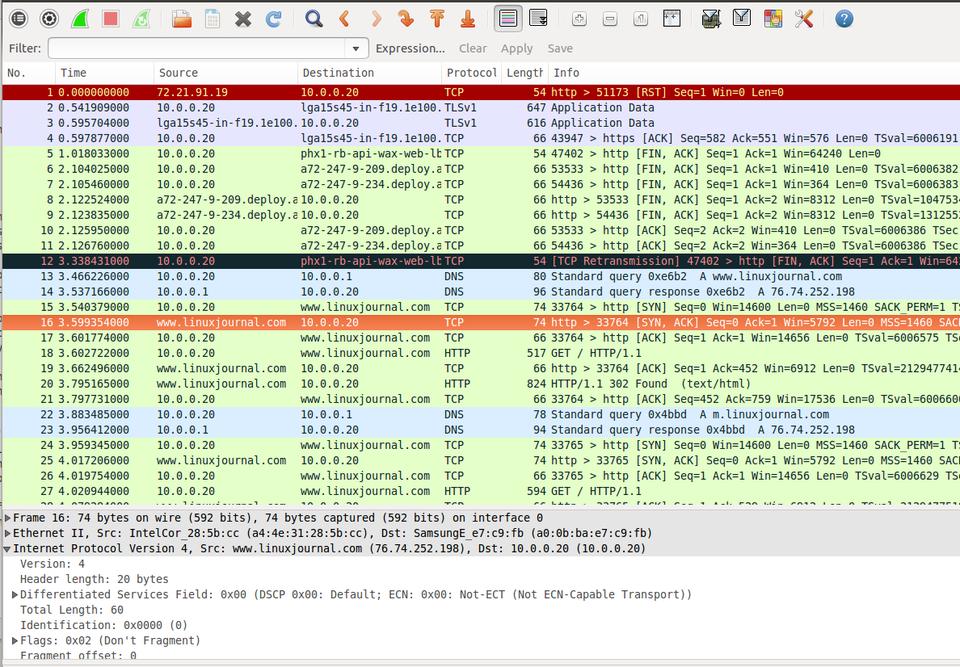Open Find Packet with magnifying glass icon
Image resolution: width=960 pixels, height=667 pixels.
coord(314,18)
